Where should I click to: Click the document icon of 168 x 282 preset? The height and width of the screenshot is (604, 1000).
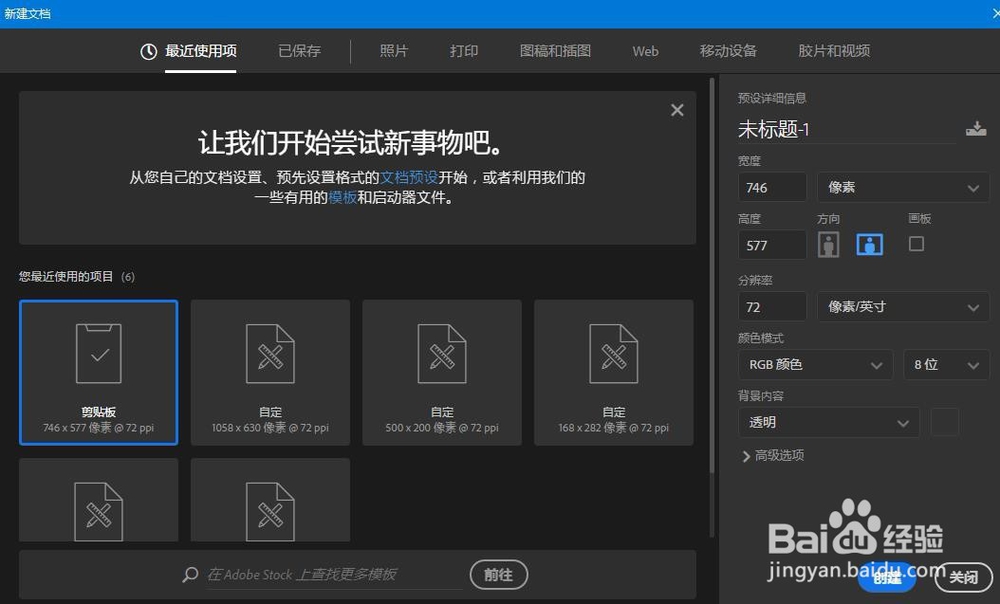(614, 353)
